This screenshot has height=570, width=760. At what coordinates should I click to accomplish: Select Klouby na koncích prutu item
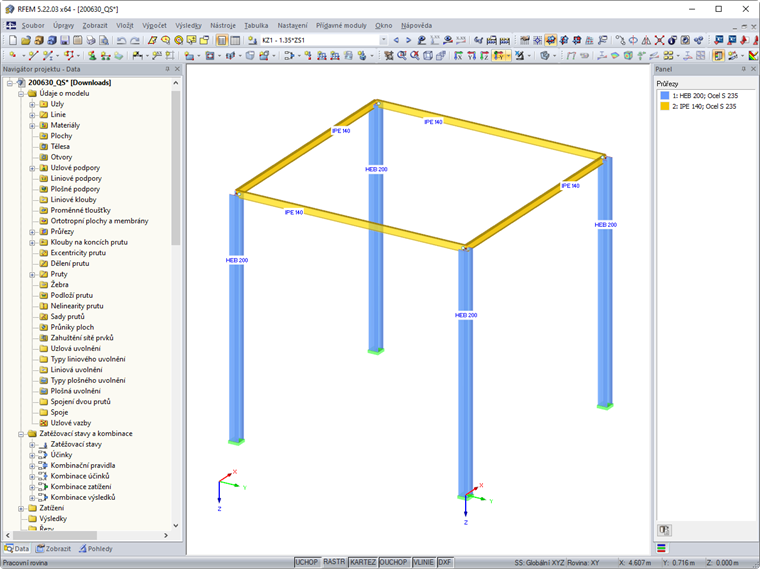[x=89, y=242]
